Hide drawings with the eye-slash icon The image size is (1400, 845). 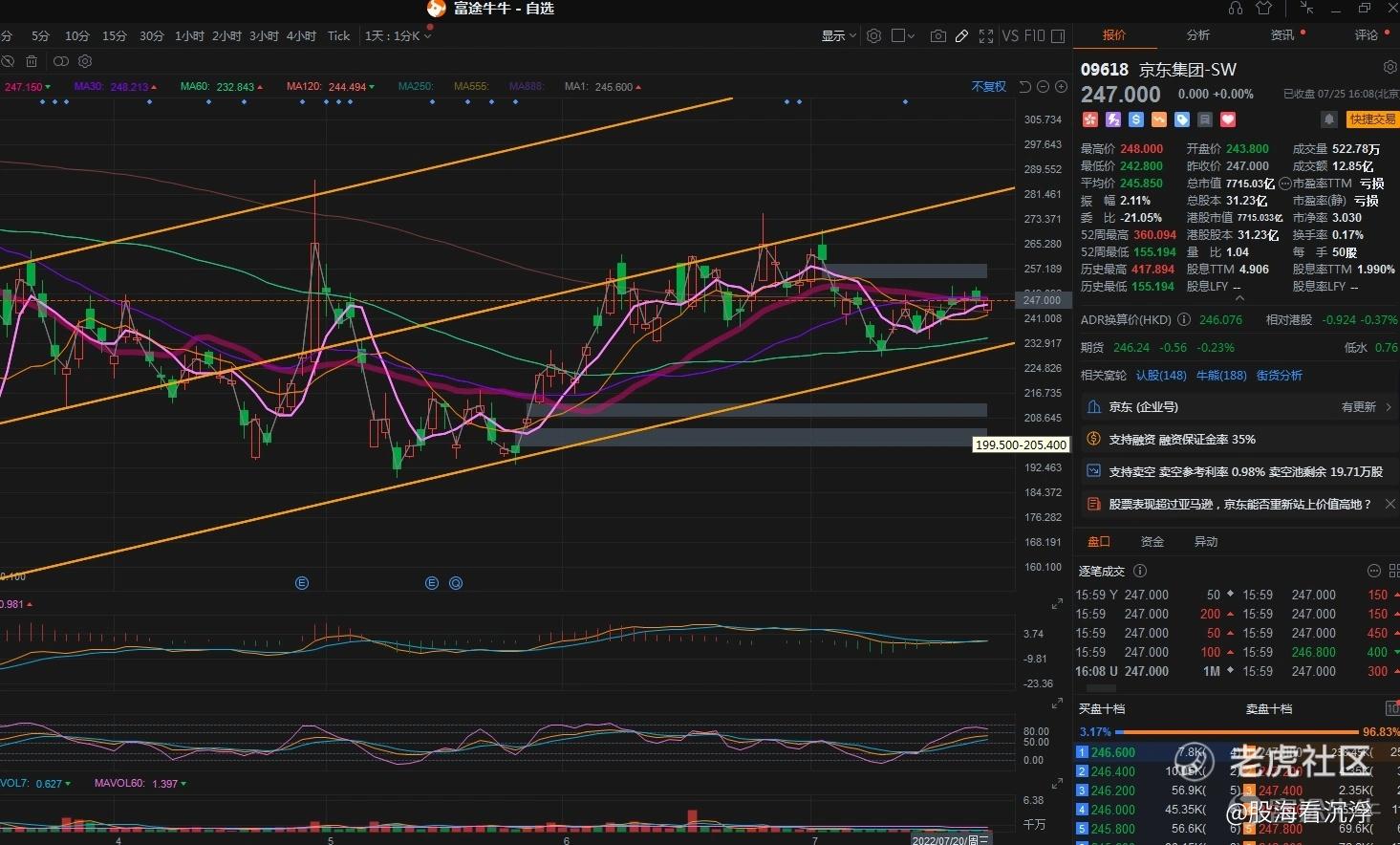click(x=8, y=61)
